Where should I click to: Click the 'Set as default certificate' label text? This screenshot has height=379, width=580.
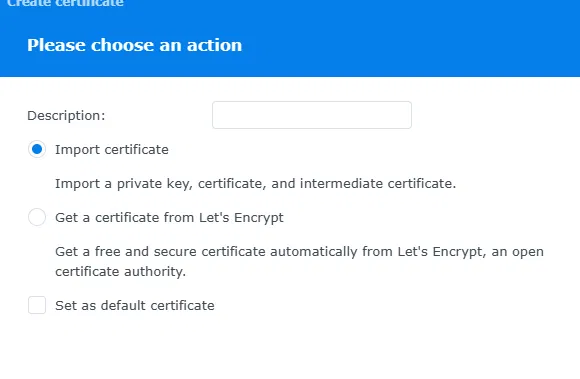[x=135, y=306]
